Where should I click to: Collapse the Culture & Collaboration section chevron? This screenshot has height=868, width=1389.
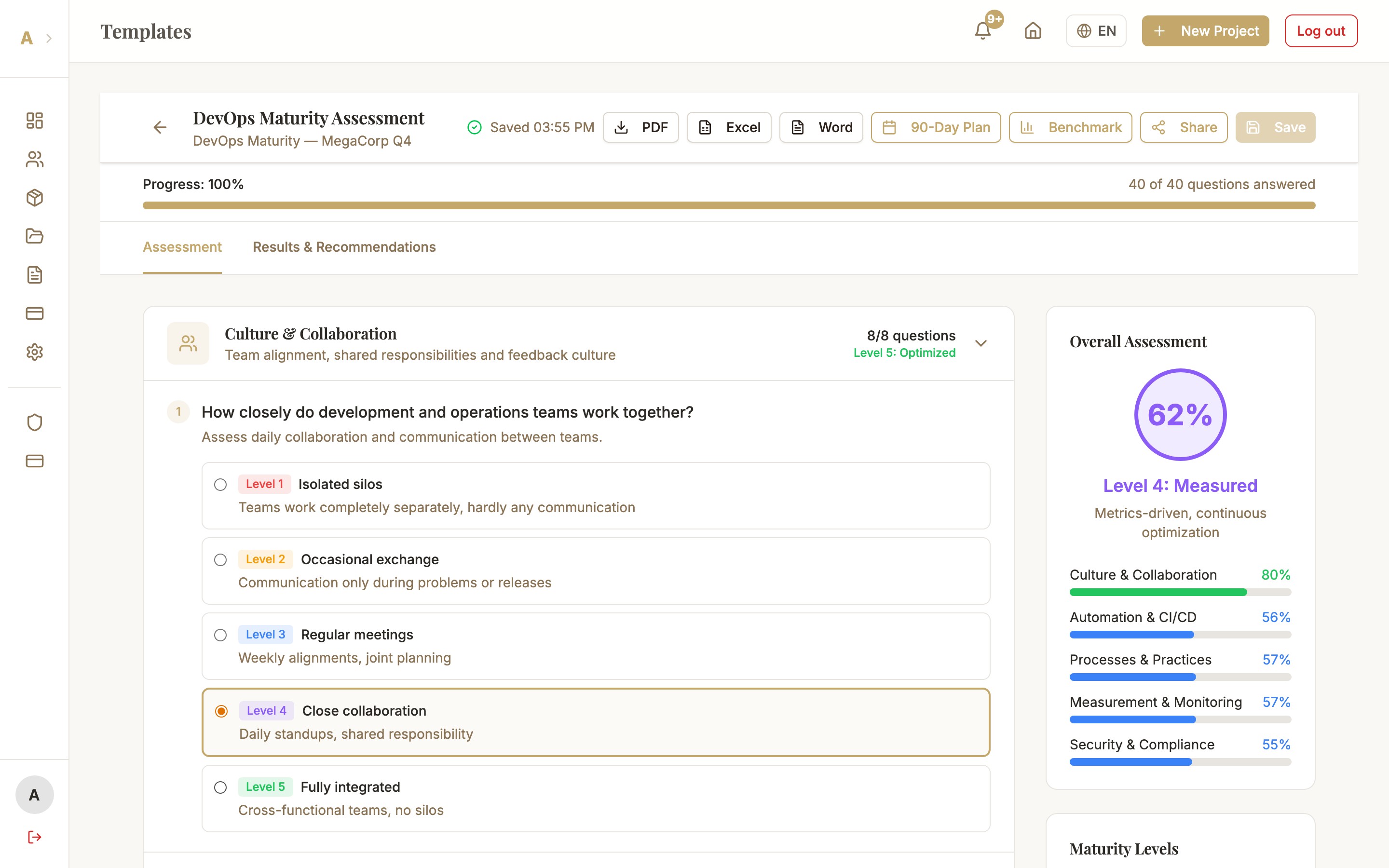tap(981, 343)
